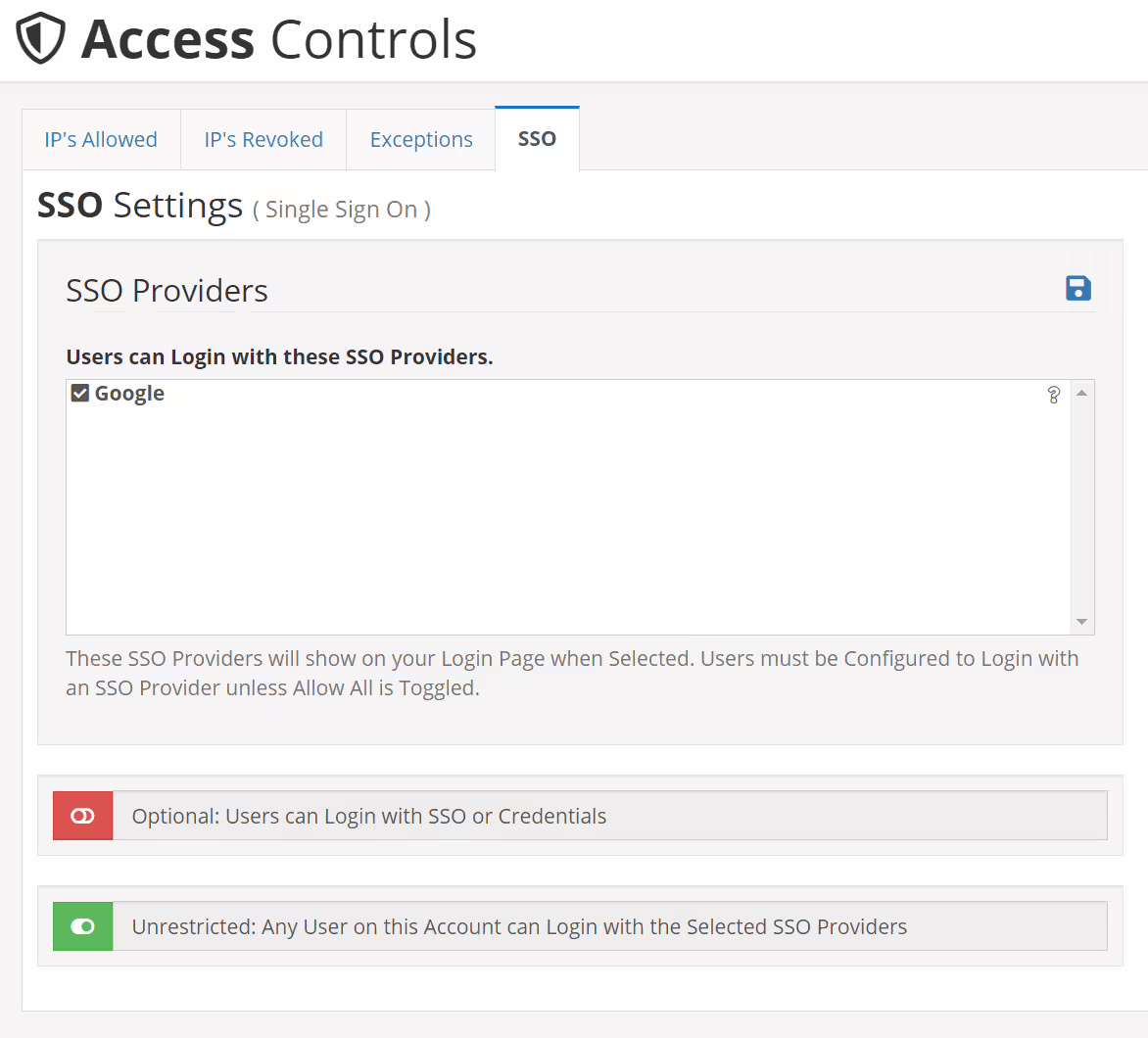The image size is (1148, 1038).
Task: Click the Google provider label
Action: pyautogui.click(x=129, y=394)
